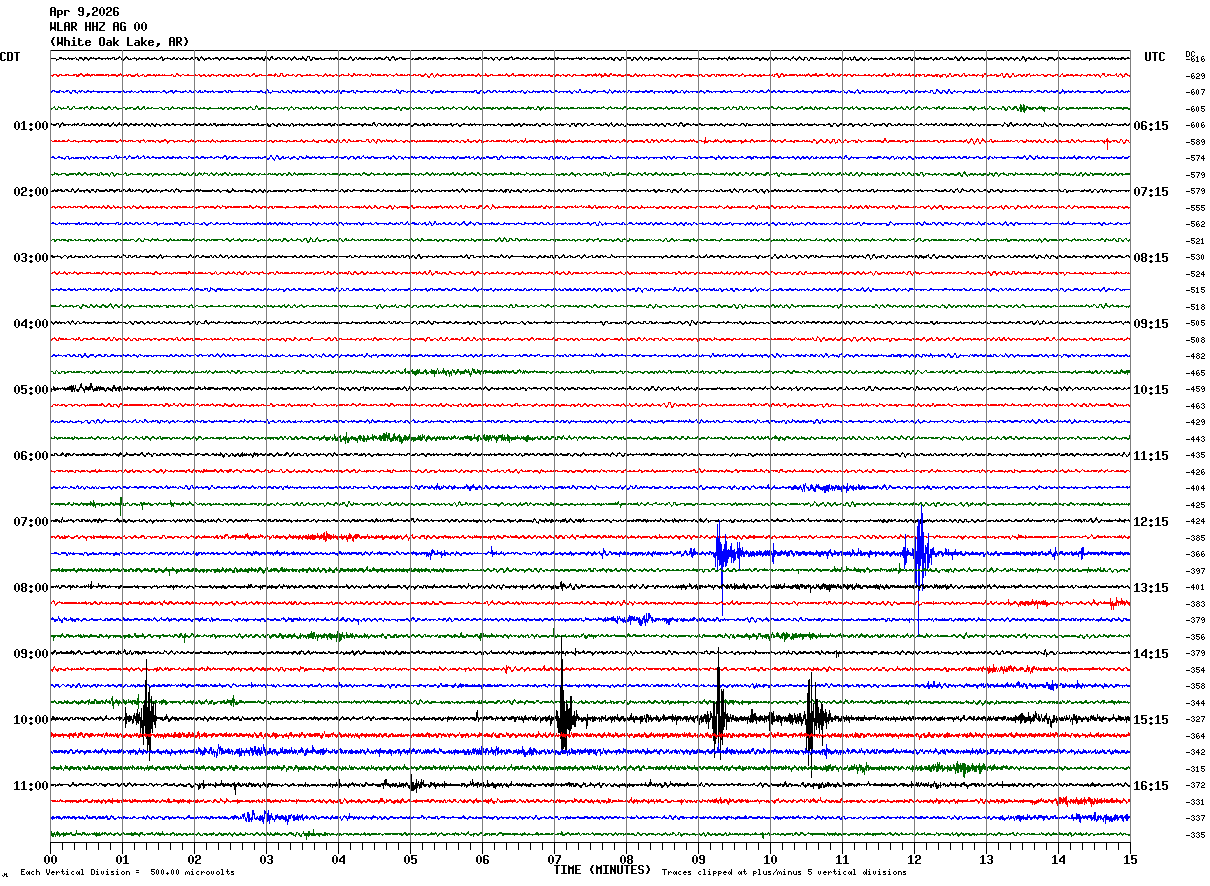
Task: Select the 07:00 CDT row label
Action: pos(31,522)
